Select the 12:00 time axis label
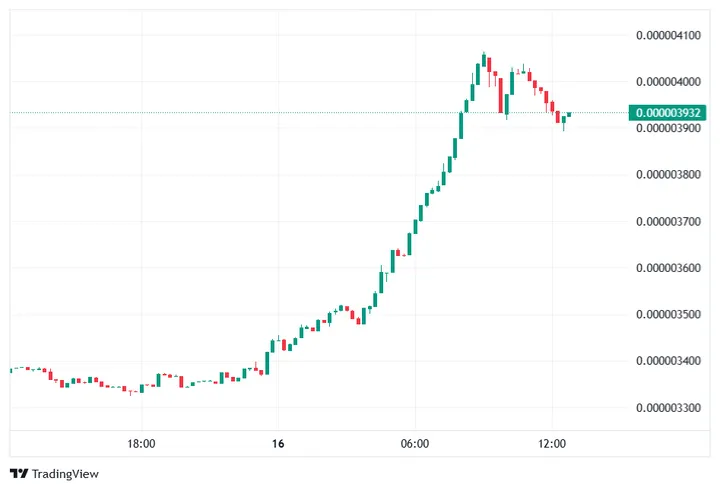The width and height of the screenshot is (720, 490). click(x=552, y=443)
